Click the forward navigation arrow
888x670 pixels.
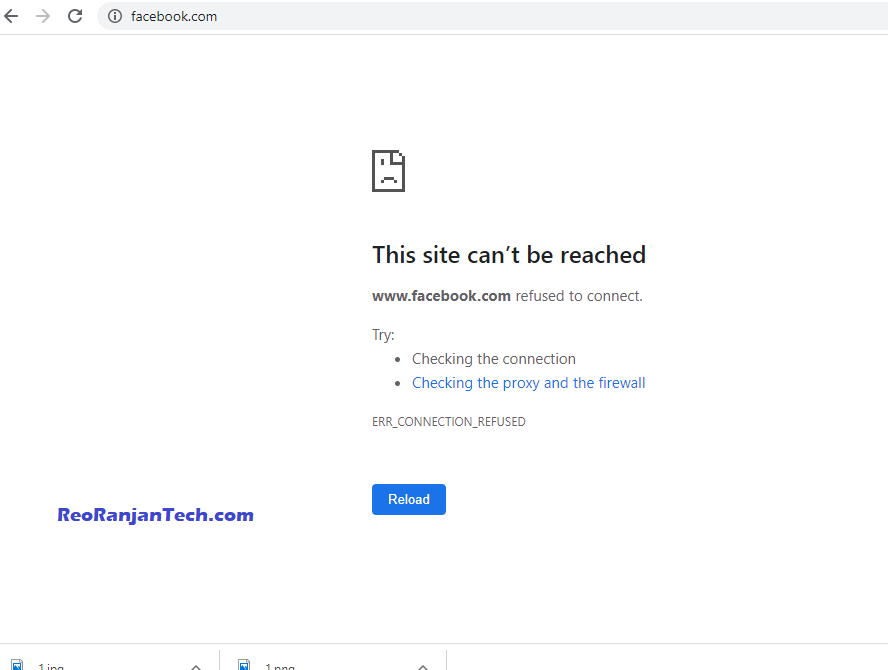[x=43, y=16]
